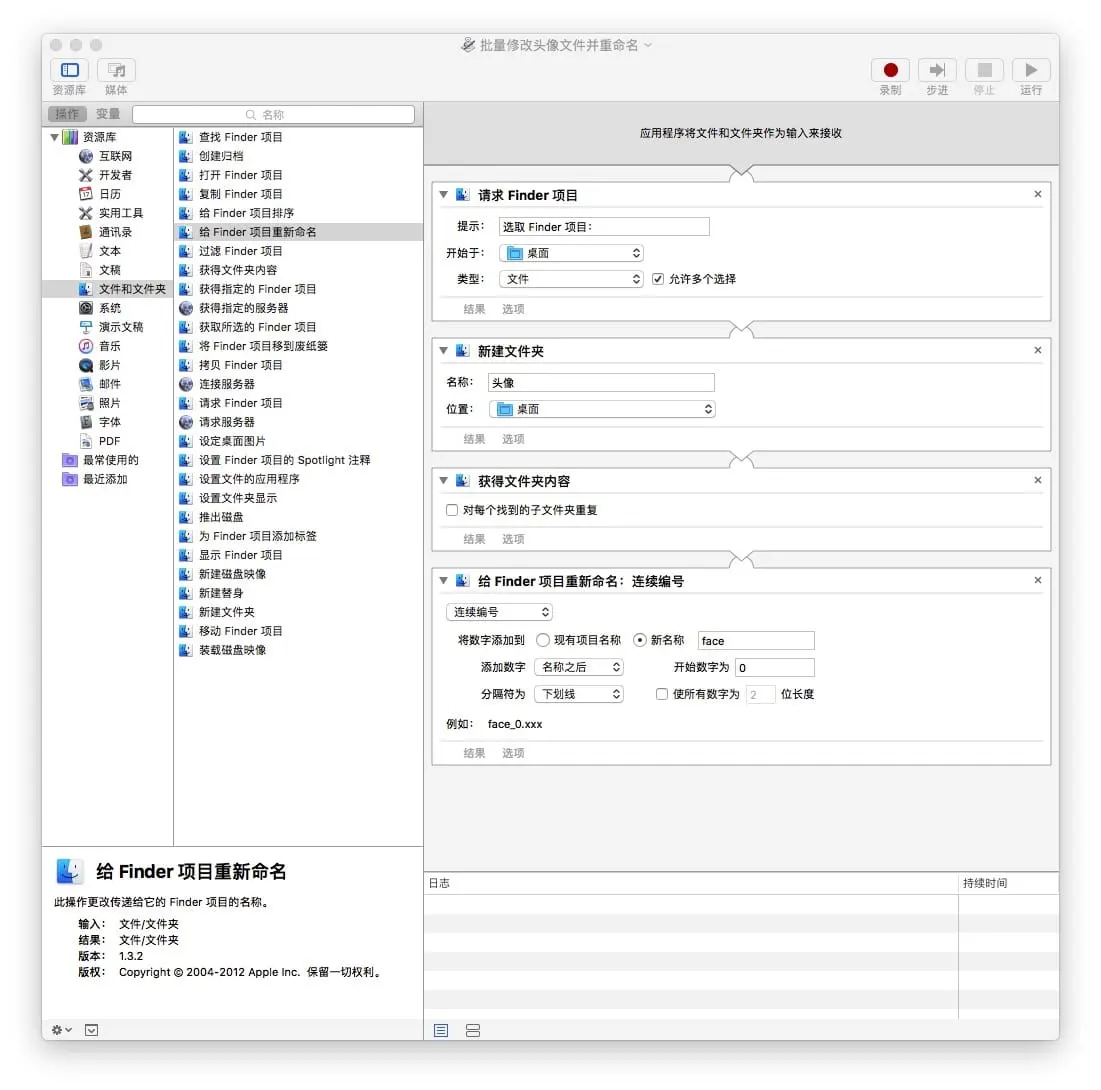Image resolution: width=1101 pixels, height=1090 pixels.
Task: Collapse the 资源库 tree triangle
Action: pos(55,137)
